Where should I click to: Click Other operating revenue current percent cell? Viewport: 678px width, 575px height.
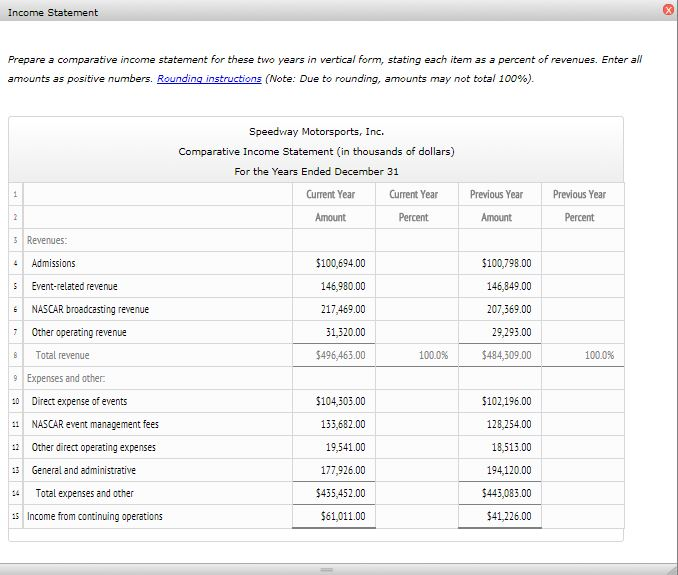[x=417, y=332]
